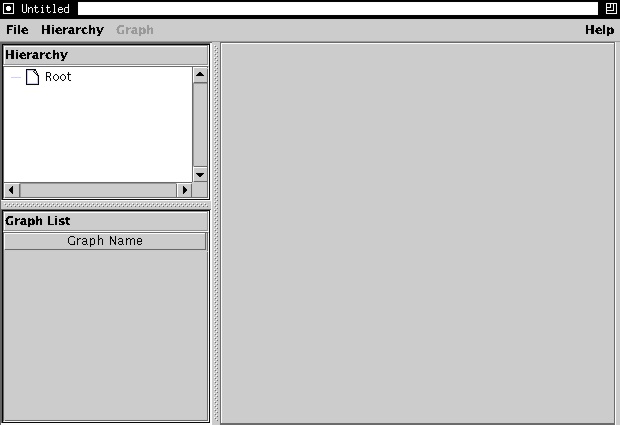Click divider between Hierarchy and Graph List
The width and height of the screenshot is (620, 425).
pyautogui.click(x=106, y=205)
